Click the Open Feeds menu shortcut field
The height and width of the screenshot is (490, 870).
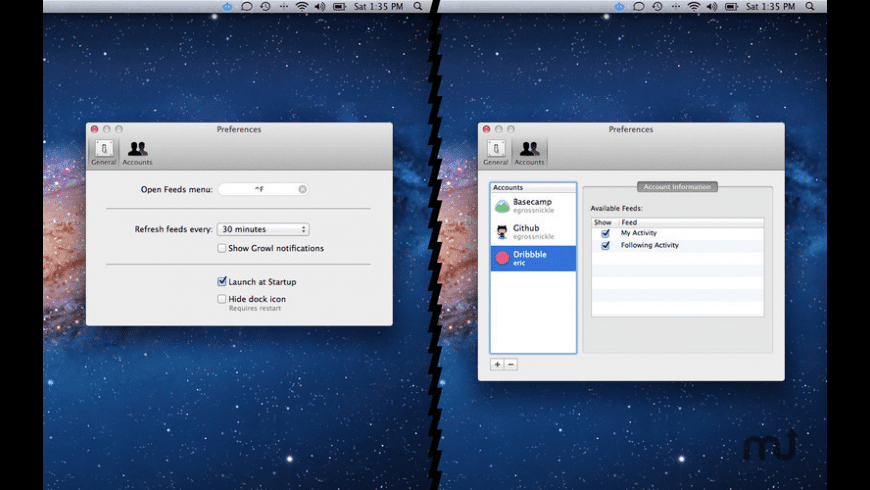click(263, 189)
